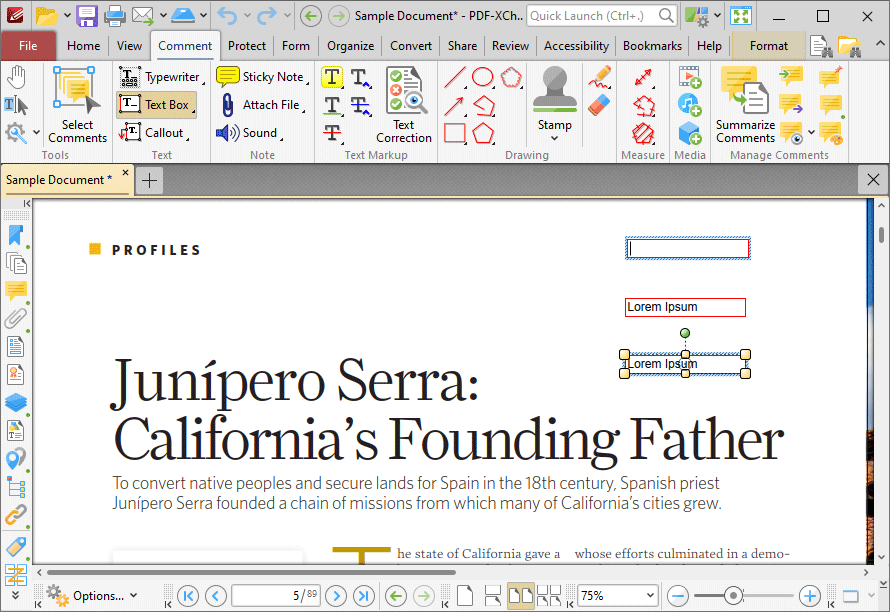The image size is (890, 612).
Task: Toggle the Polygon drawing tool
Action: (483, 133)
